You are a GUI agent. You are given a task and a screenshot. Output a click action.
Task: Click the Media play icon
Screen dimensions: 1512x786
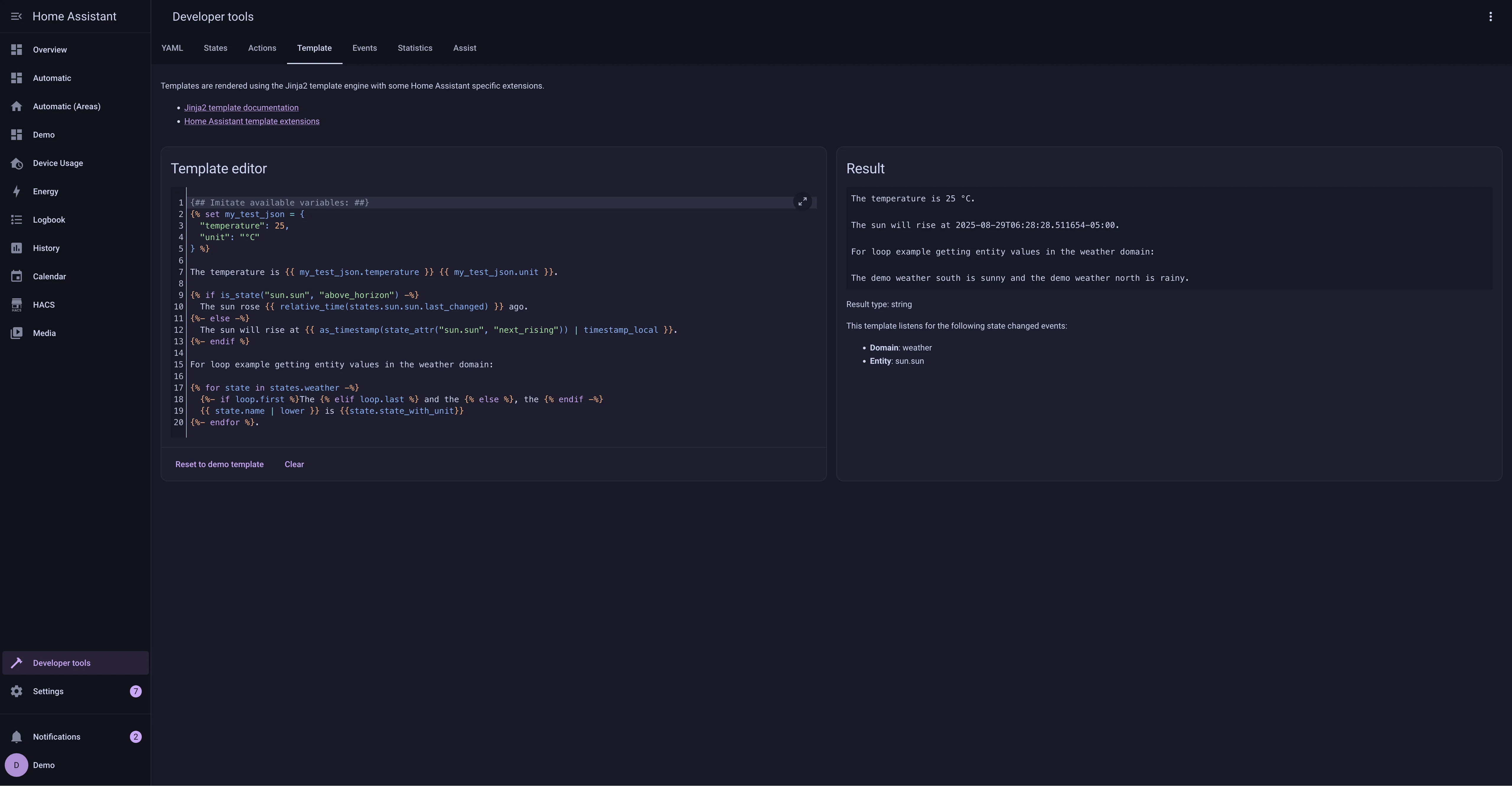point(17,333)
